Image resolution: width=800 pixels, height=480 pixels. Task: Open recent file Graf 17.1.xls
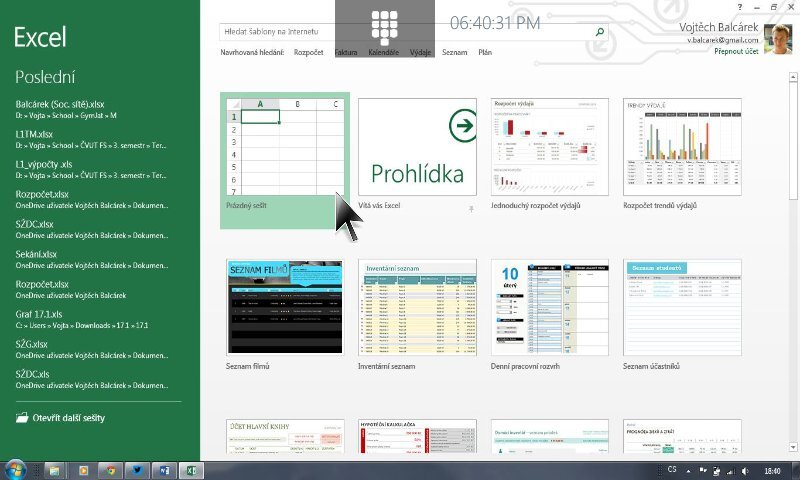pos(92,319)
